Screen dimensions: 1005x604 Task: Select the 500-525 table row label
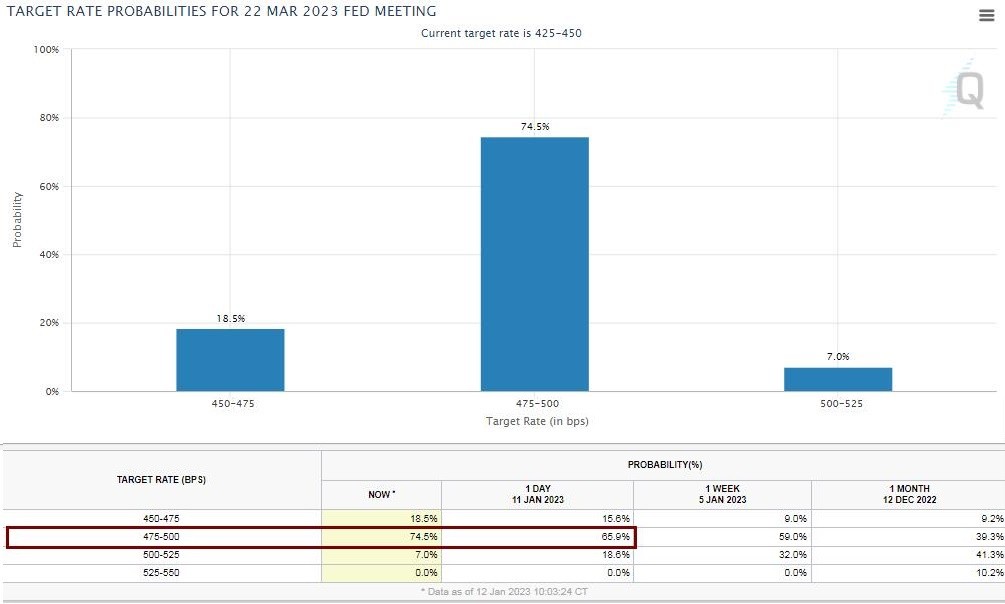tap(161, 555)
